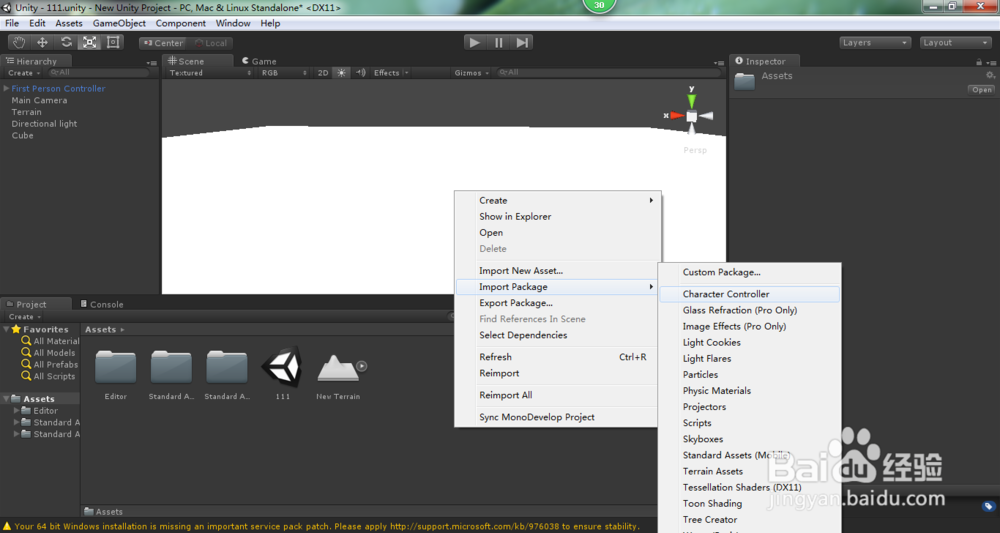Image resolution: width=1000 pixels, height=533 pixels.
Task: Select All Materials search favorite
Action: point(50,341)
